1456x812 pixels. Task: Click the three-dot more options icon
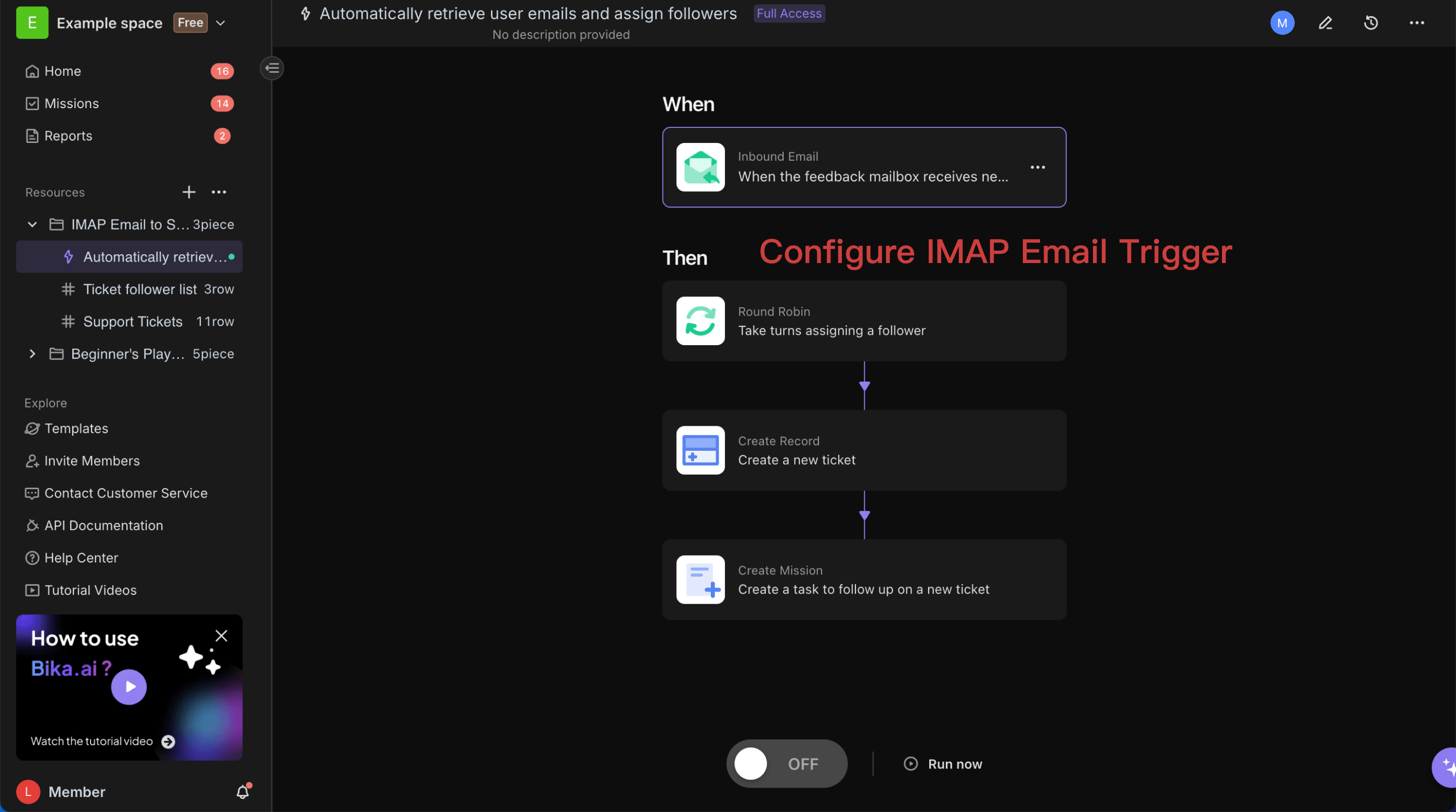[1038, 167]
